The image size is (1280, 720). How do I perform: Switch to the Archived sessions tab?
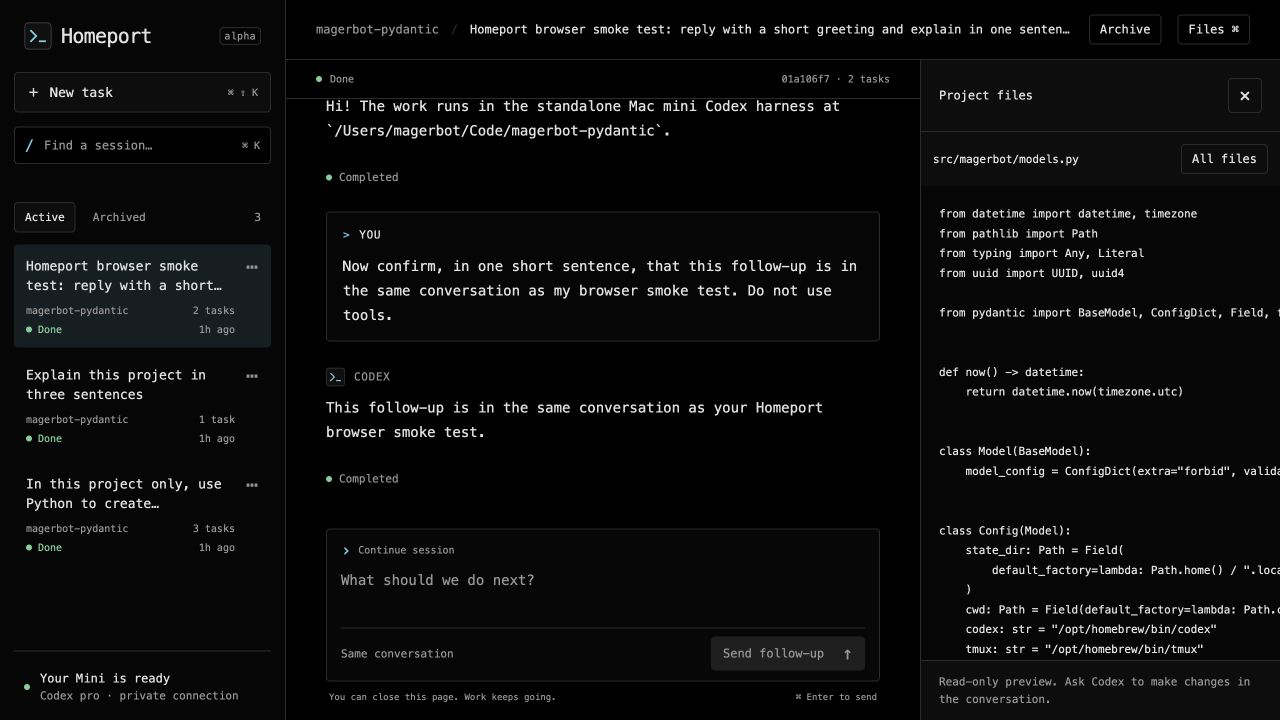tap(119, 217)
